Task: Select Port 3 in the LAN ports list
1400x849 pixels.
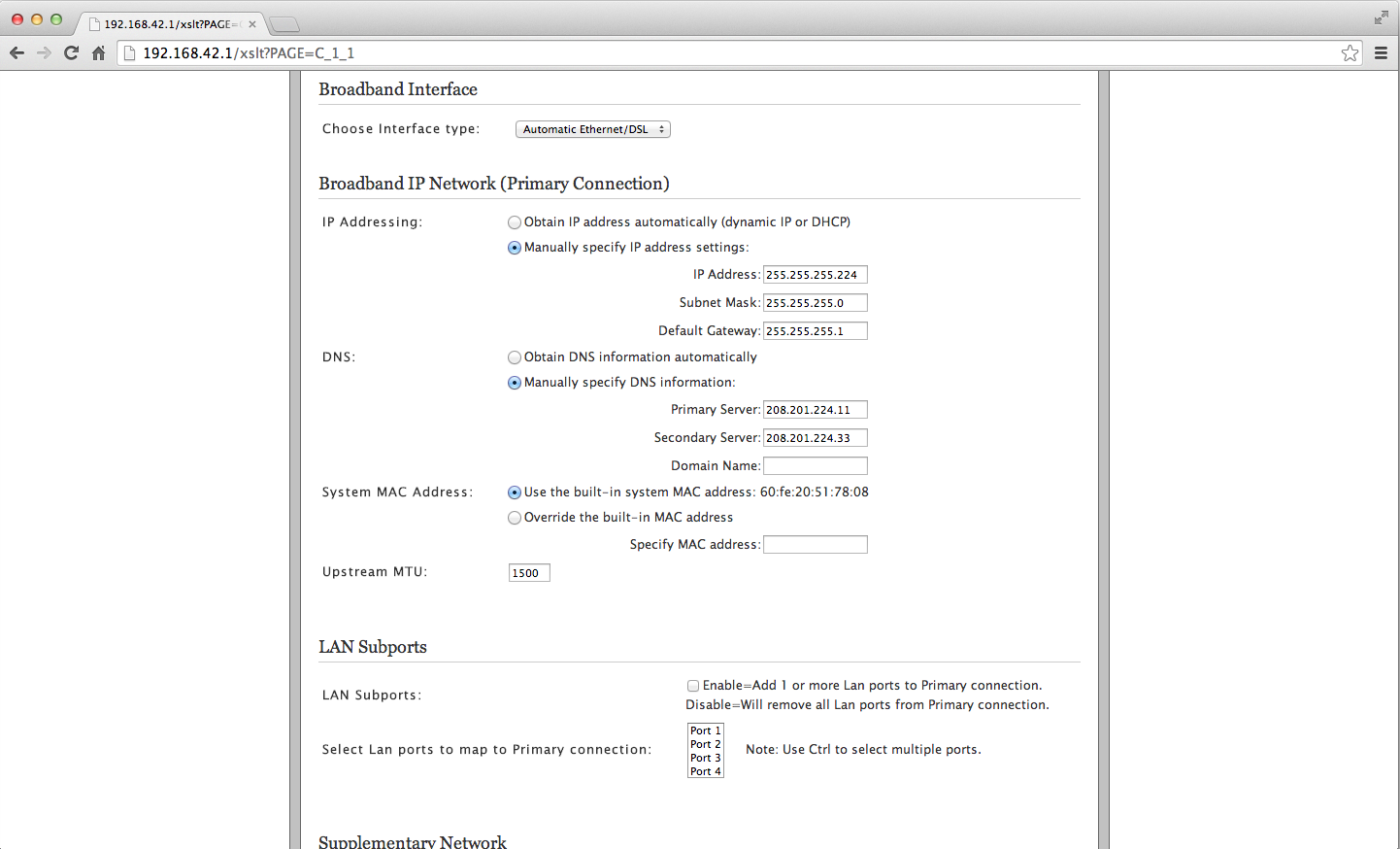Action: pos(705,758)
